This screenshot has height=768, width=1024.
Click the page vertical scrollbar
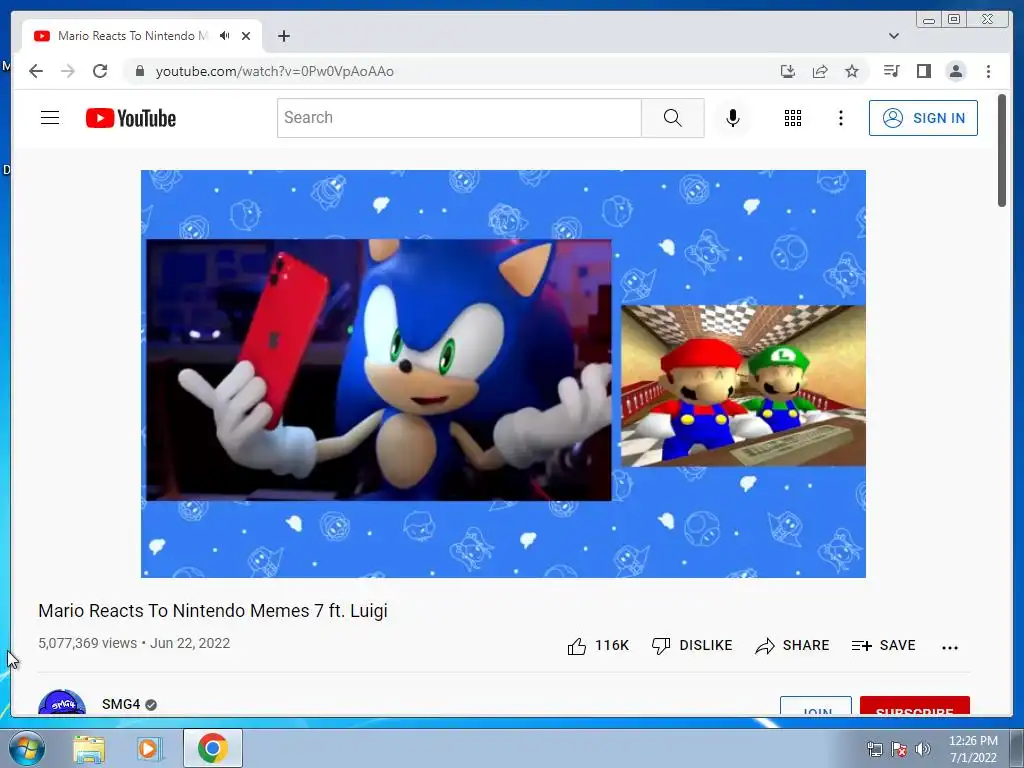[1002, 150]
